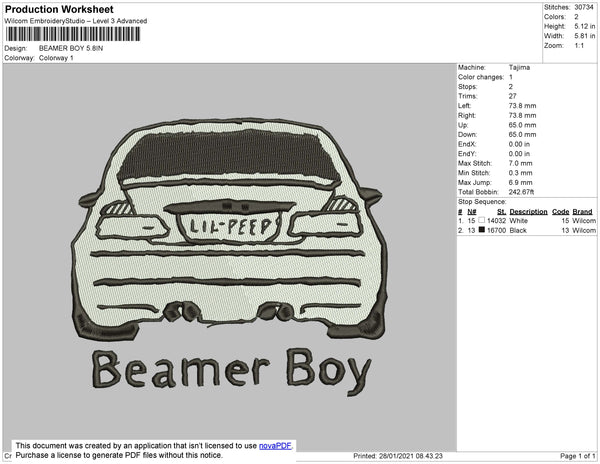Select the stitch count 16700
600x464 pixels.
tap(496, 230)
